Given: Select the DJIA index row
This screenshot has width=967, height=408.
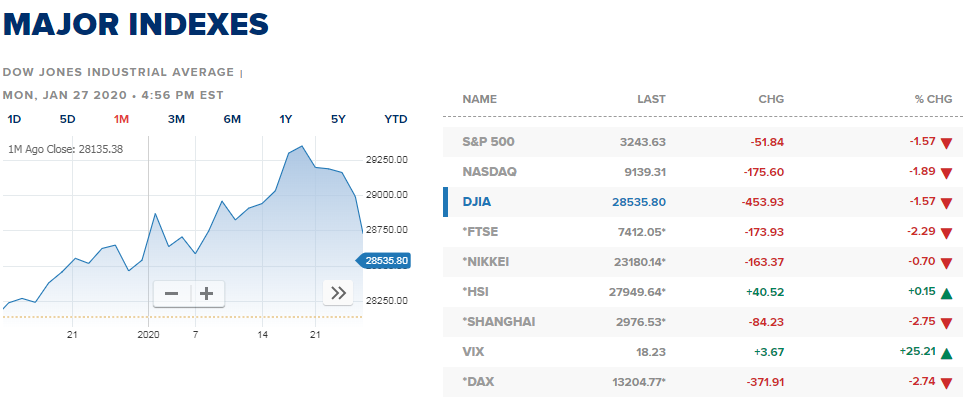Looking at the screenshot, I should (702, 202).
